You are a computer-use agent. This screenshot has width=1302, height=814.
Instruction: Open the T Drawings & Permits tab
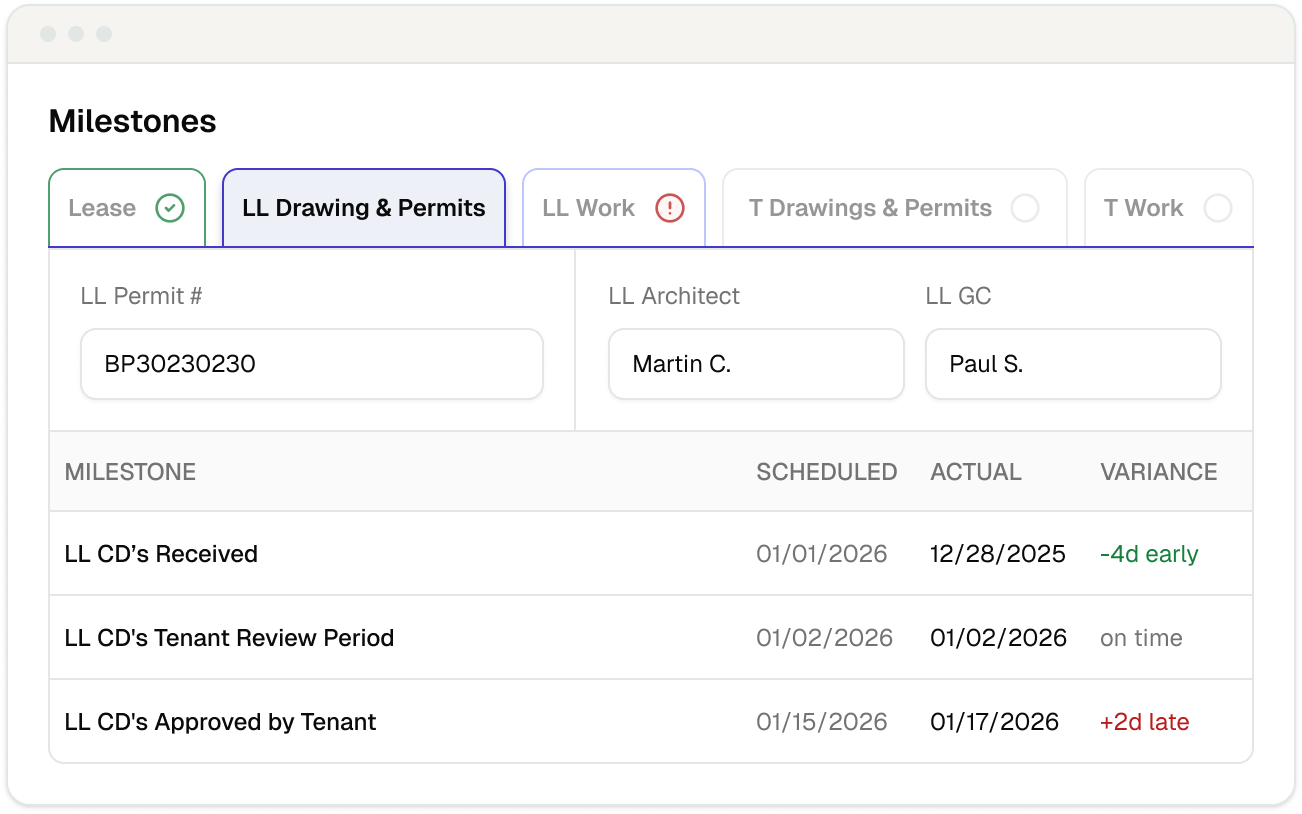pos(895,207)
